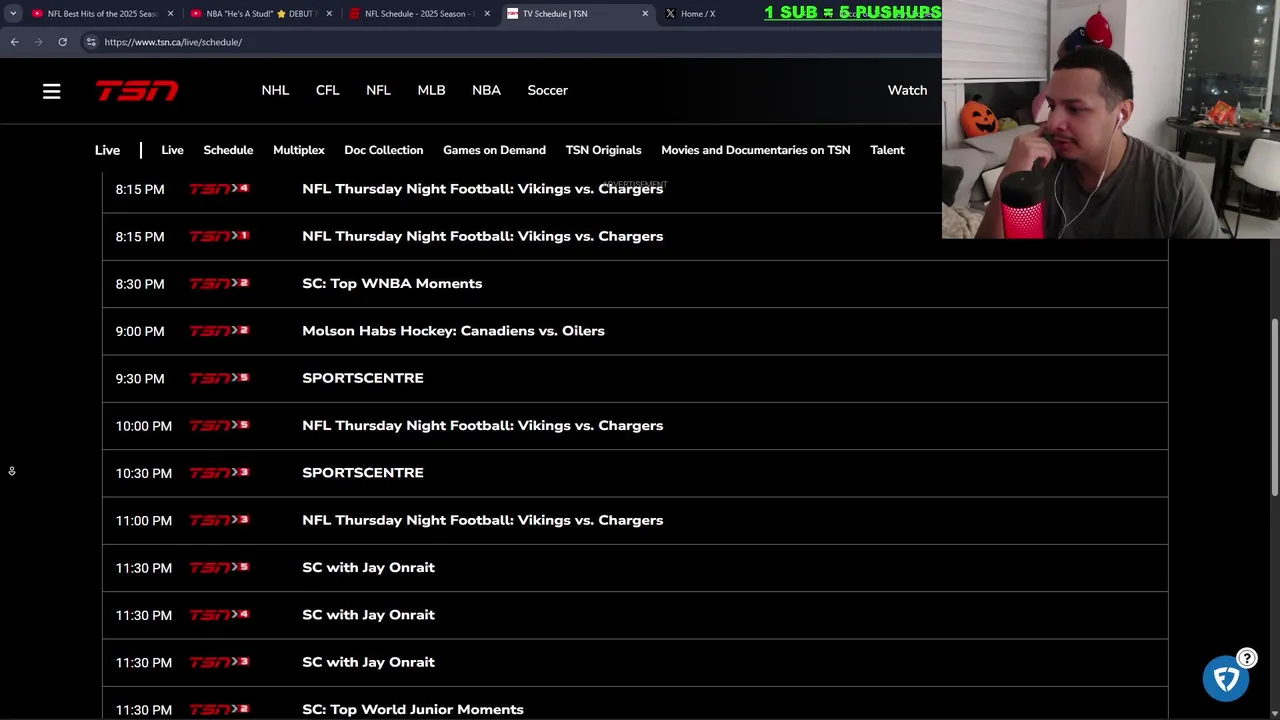Image resolution: width=1280 pixels, height=720 pixels.
Task: Click TSN5 logo in 9:30 PM row
Action: tap(219, 378)
